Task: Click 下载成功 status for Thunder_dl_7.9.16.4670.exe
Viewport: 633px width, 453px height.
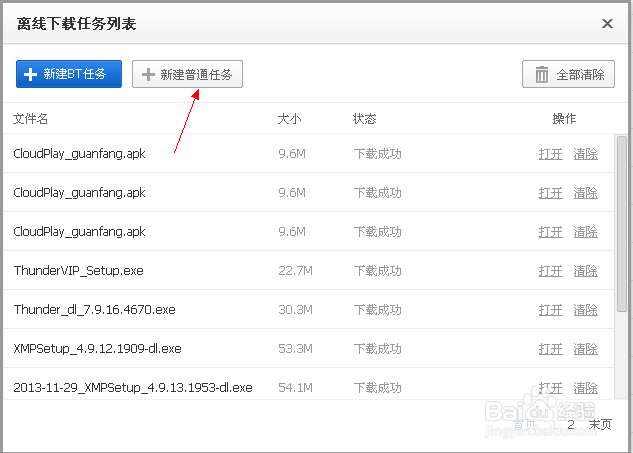Action: pyautogui.click(x=377, y=310)
